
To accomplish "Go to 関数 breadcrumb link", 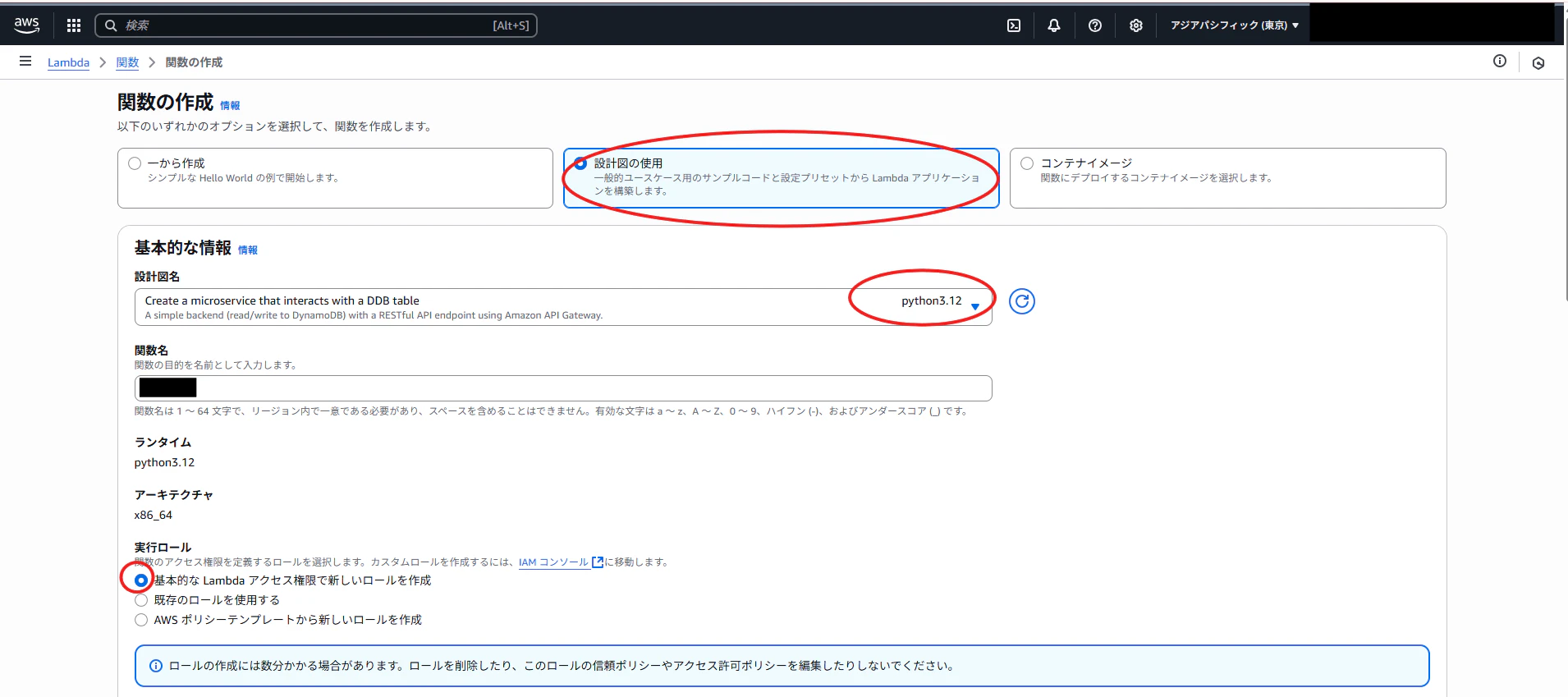I will 127,62.
